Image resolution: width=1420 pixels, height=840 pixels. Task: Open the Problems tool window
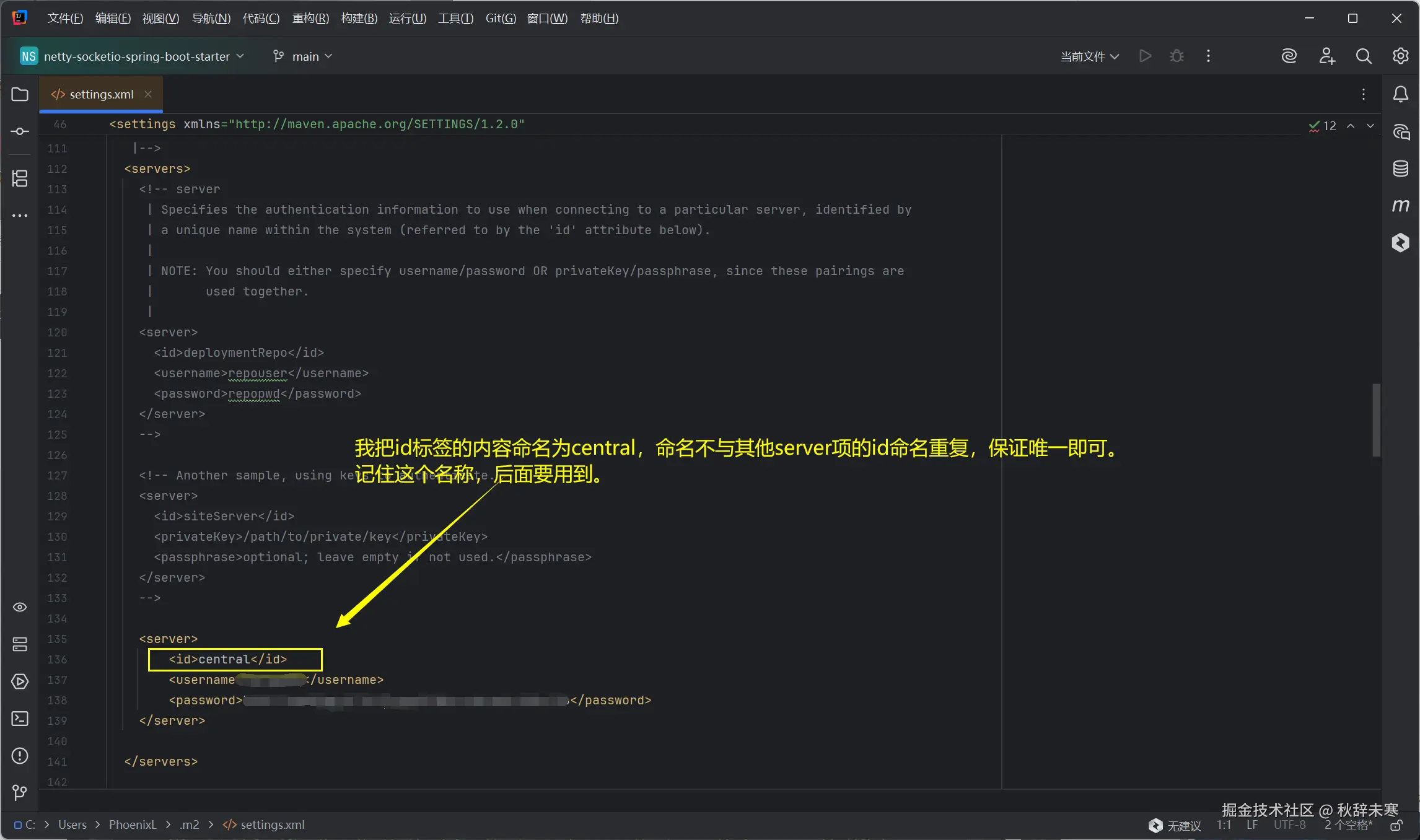tap(20, 756)
